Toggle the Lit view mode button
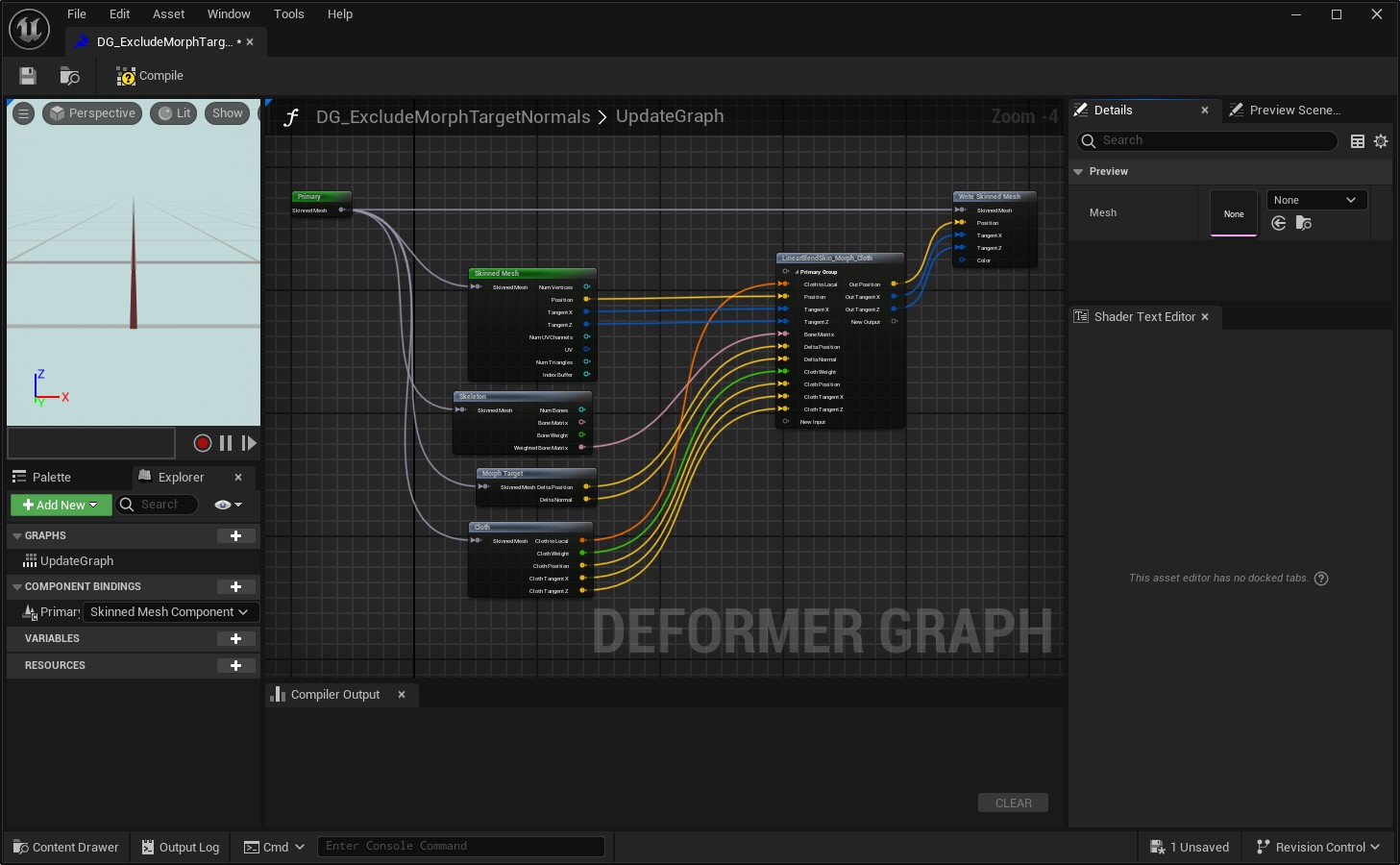 point(174,113)
